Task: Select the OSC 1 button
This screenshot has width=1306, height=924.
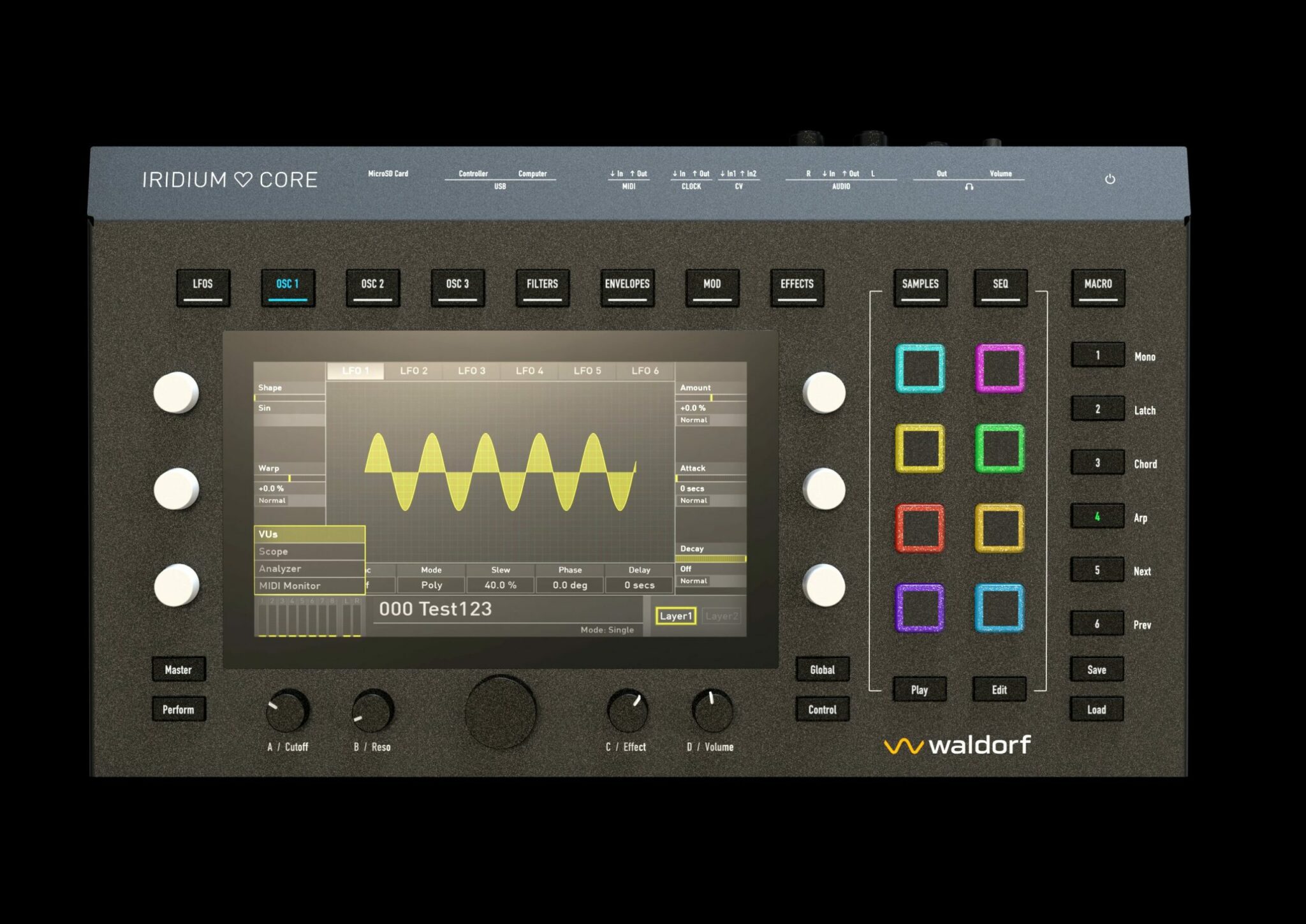Action: (288, 288)
